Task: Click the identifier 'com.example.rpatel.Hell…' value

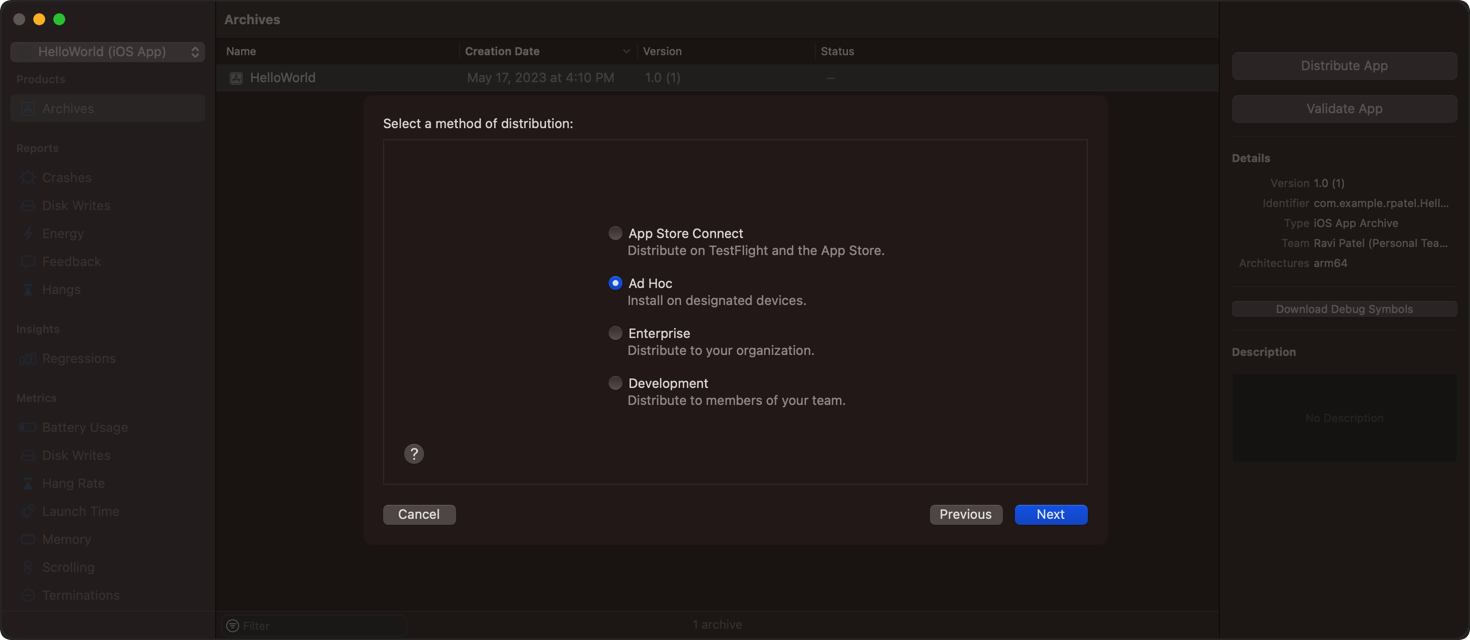Action: pos(1381,203)
